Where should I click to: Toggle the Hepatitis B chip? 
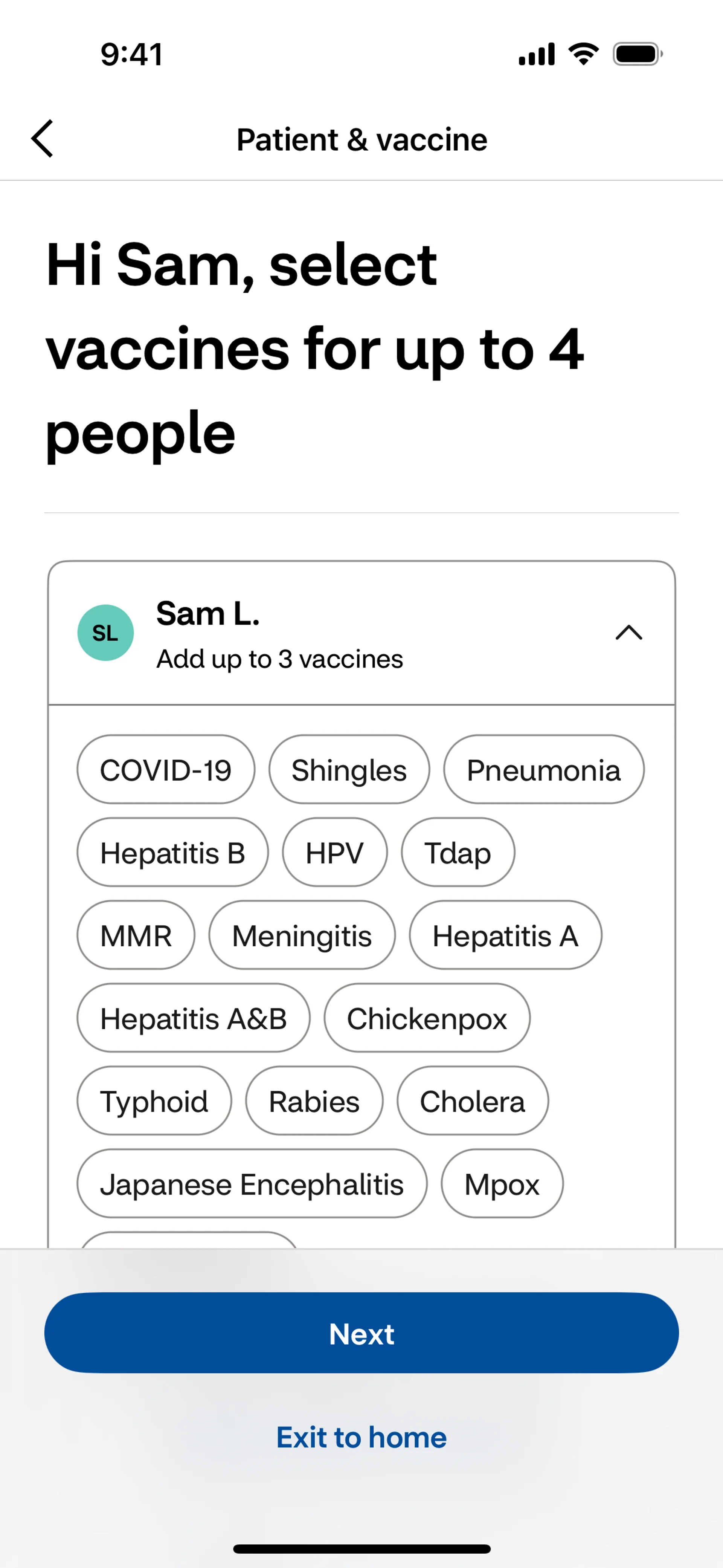tap(172, 853)
